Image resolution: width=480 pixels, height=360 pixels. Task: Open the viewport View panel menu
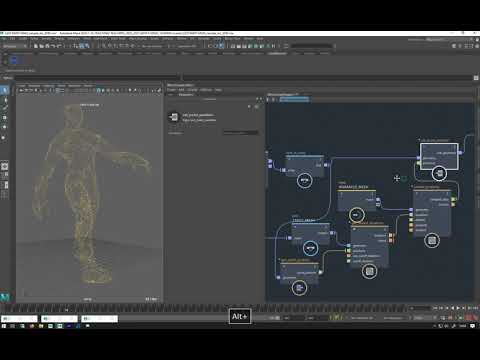click(22, 86)
